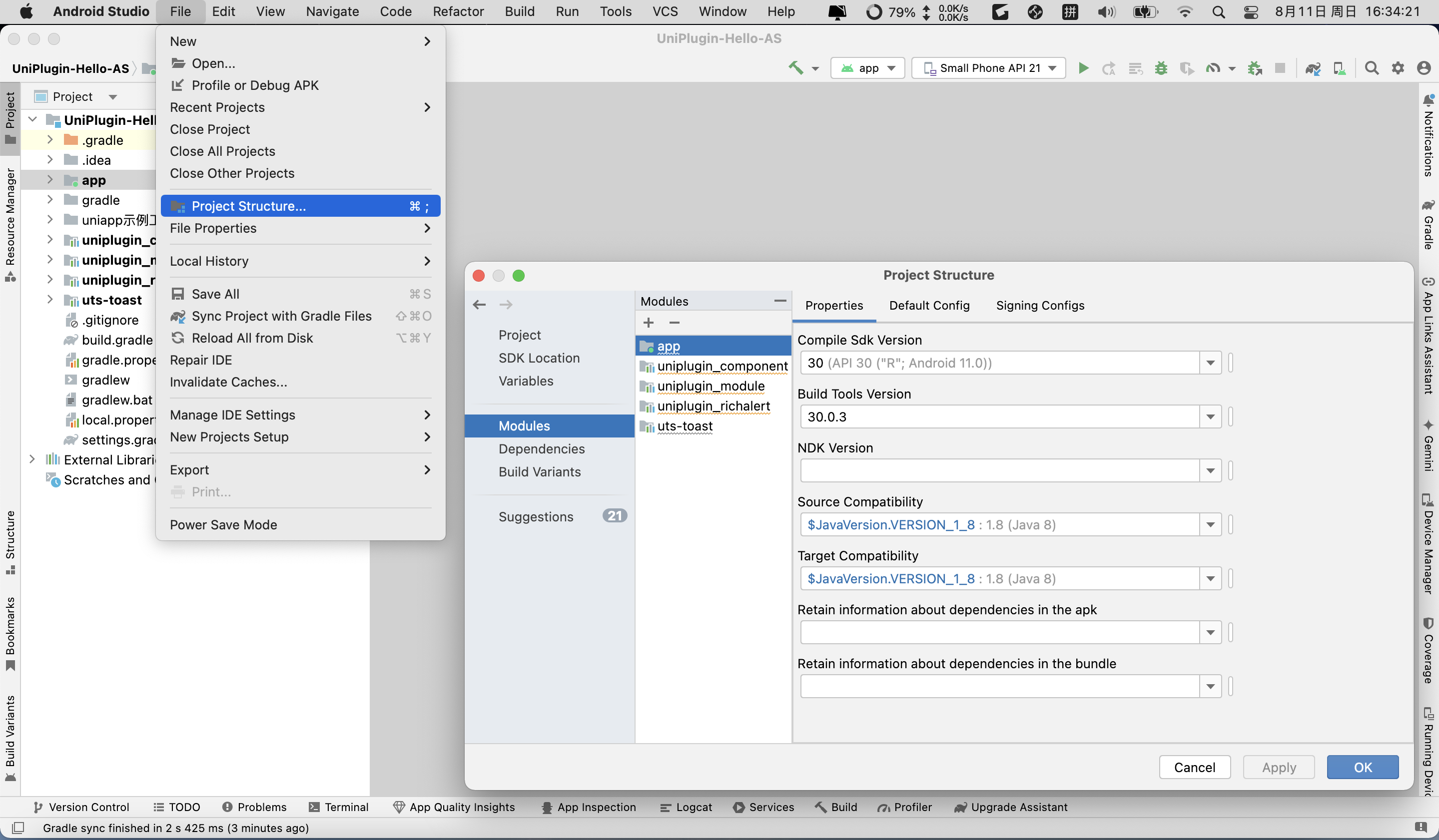Open Device Manager phone icon in toolbar
1439x840 pixels.
pyautogui.click(x=1339, y=68)
